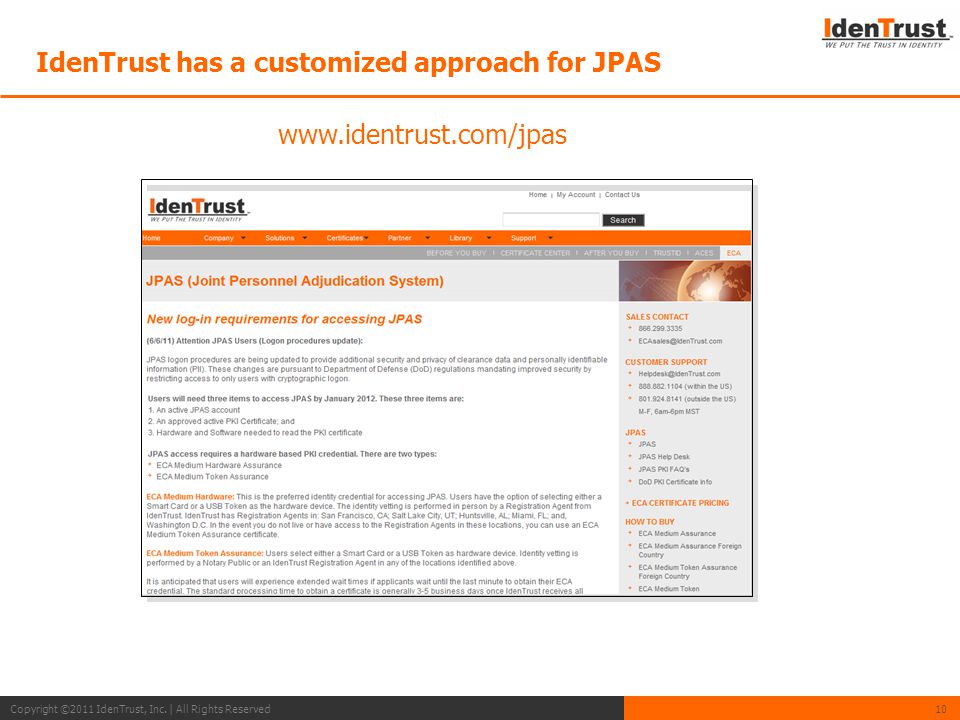Open the Partner menu

click(400, 238)
